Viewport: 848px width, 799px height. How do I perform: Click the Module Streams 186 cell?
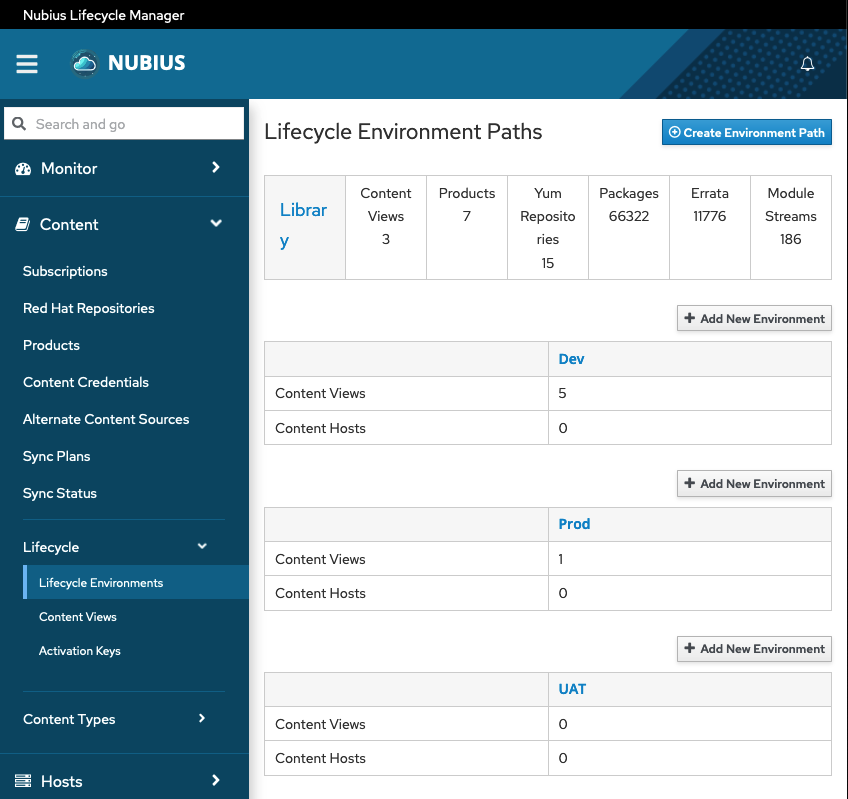coord(791,227)
